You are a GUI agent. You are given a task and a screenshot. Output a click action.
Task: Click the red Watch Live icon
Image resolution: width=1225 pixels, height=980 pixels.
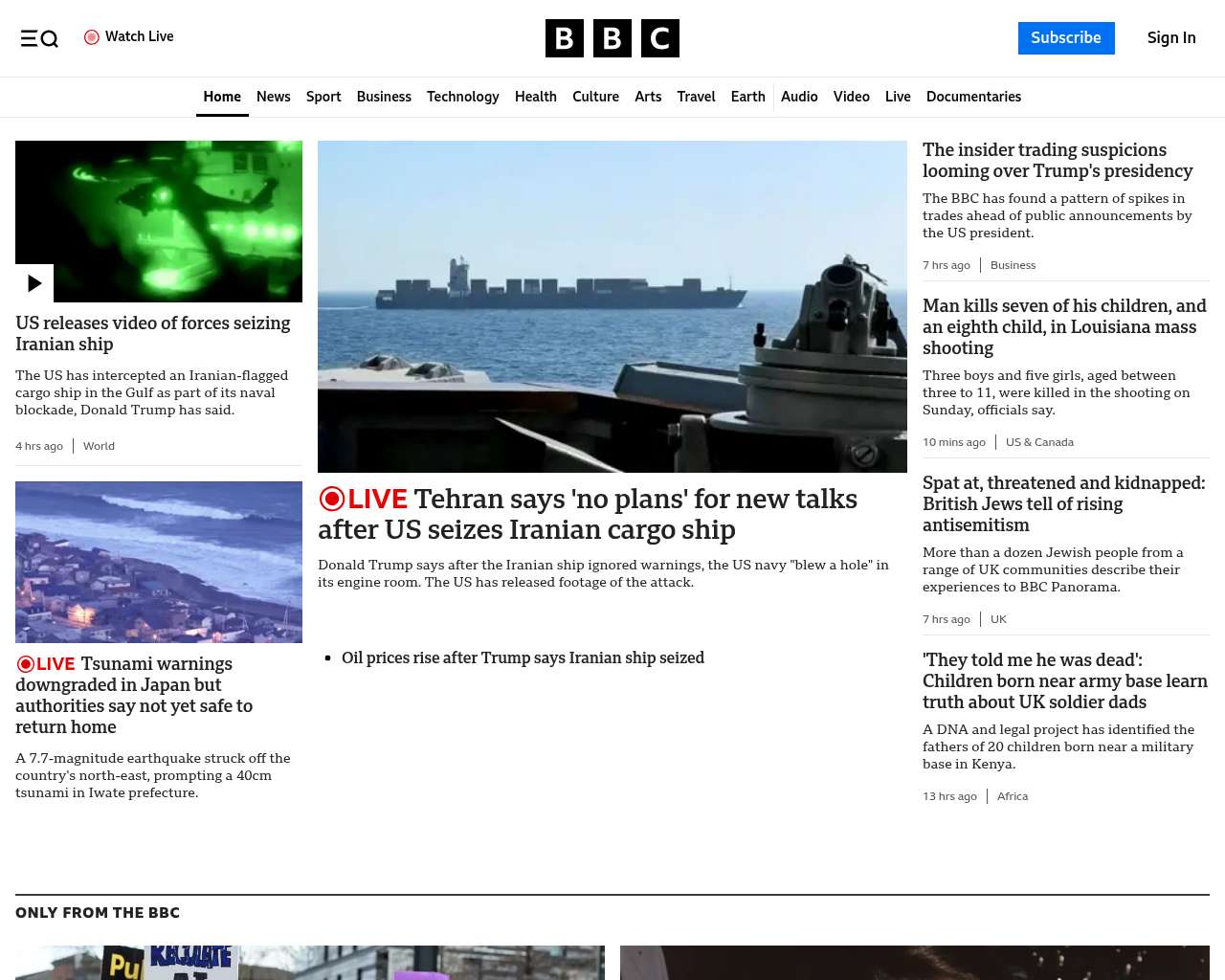[x=92, y=37]
